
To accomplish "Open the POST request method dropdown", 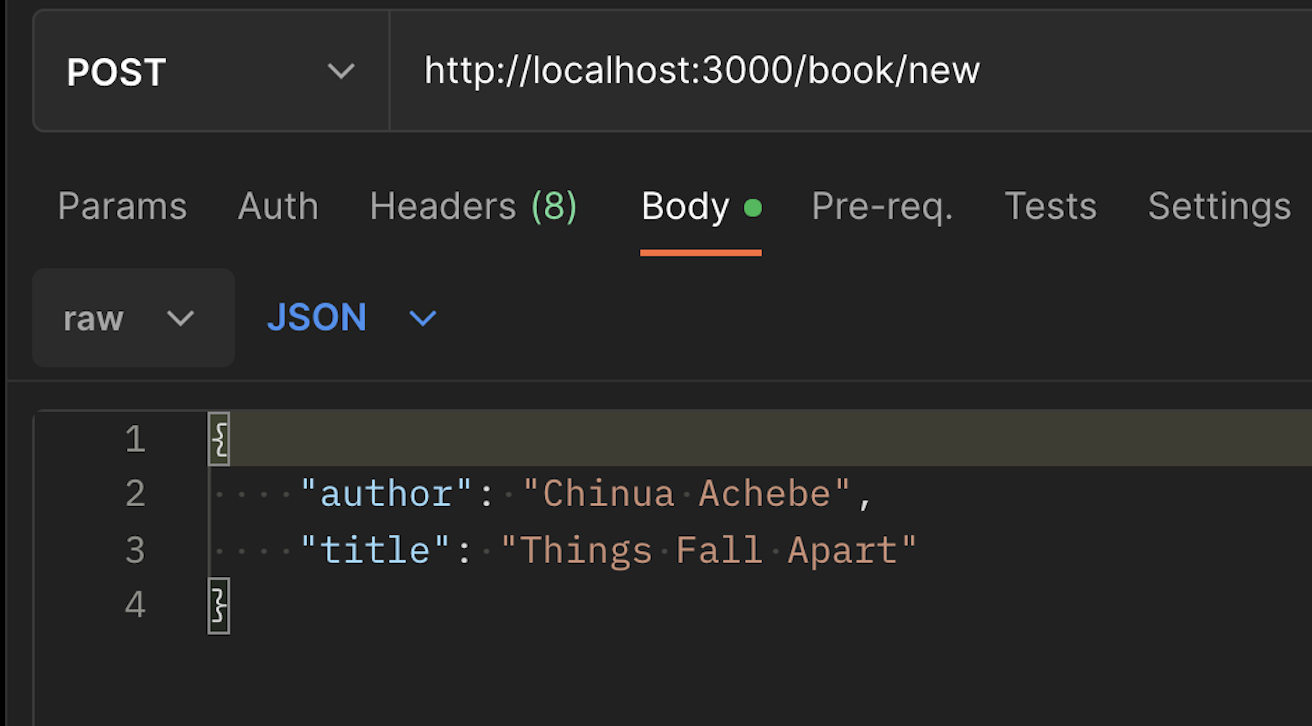I will tap(211, 72).
